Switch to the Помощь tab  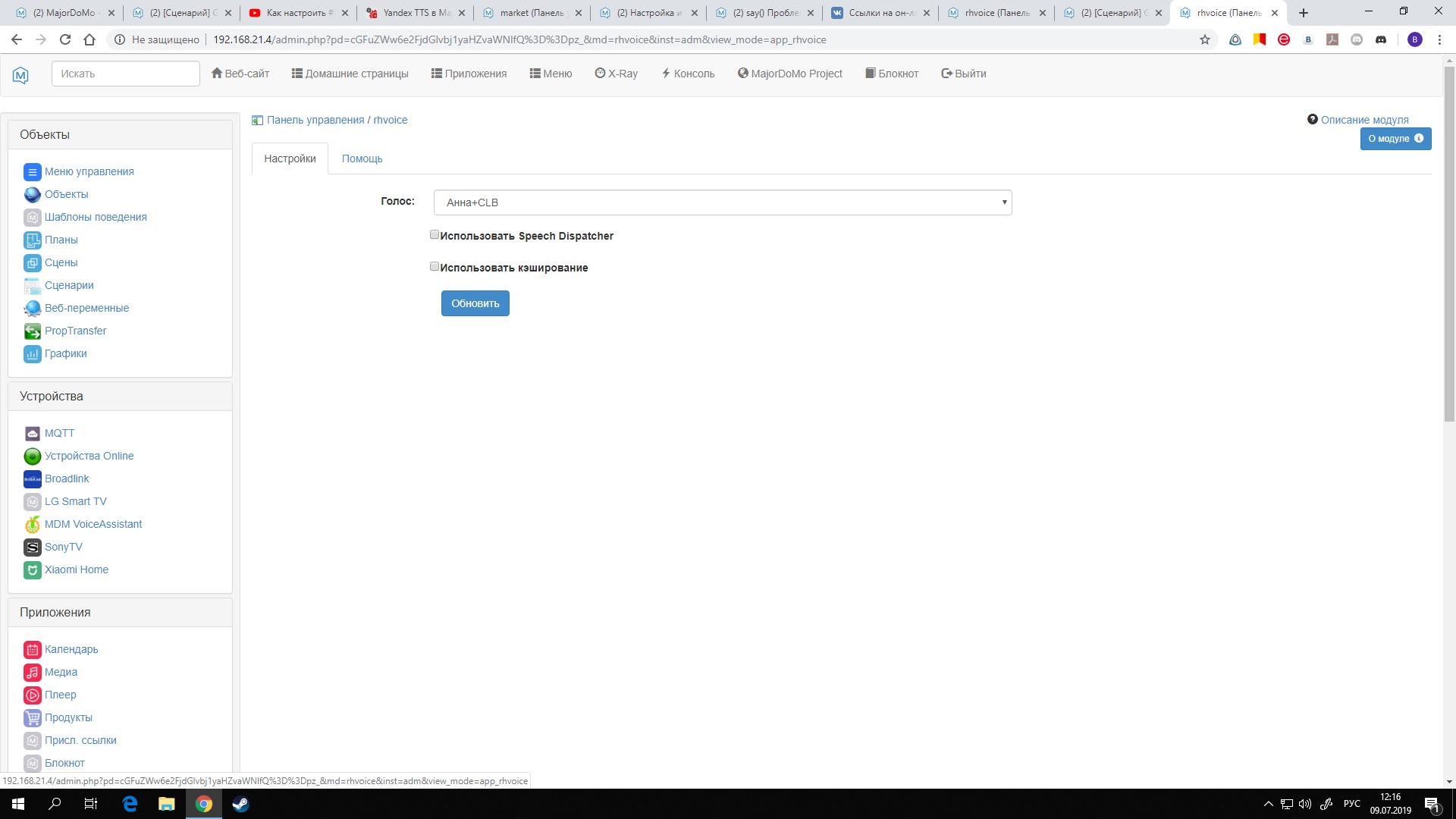coord(362,158)
